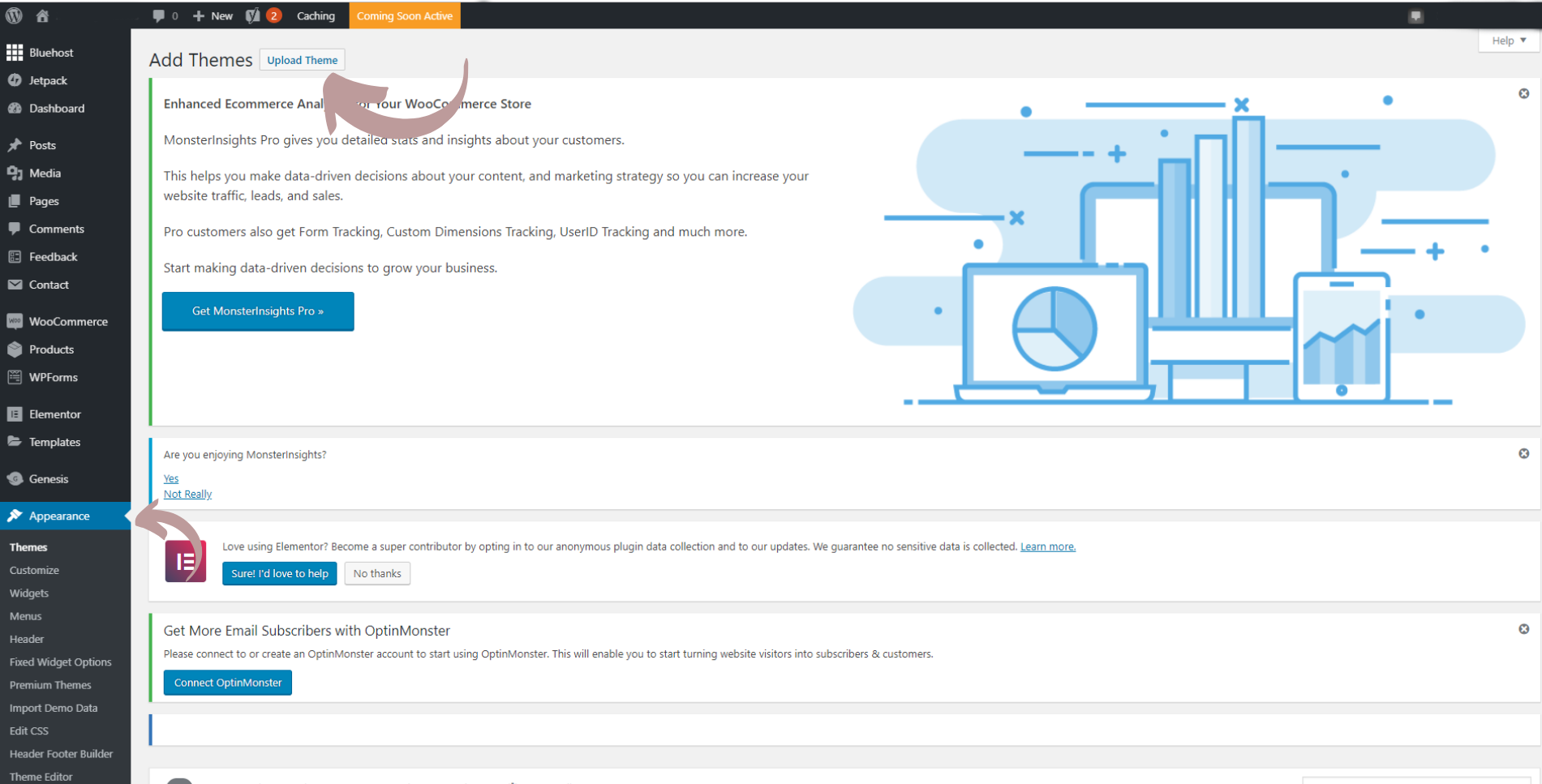The width and height of the screenshot is (1542, 784).
Task: Click Get MonsterInsights Pro button
Action: [258, 311]
